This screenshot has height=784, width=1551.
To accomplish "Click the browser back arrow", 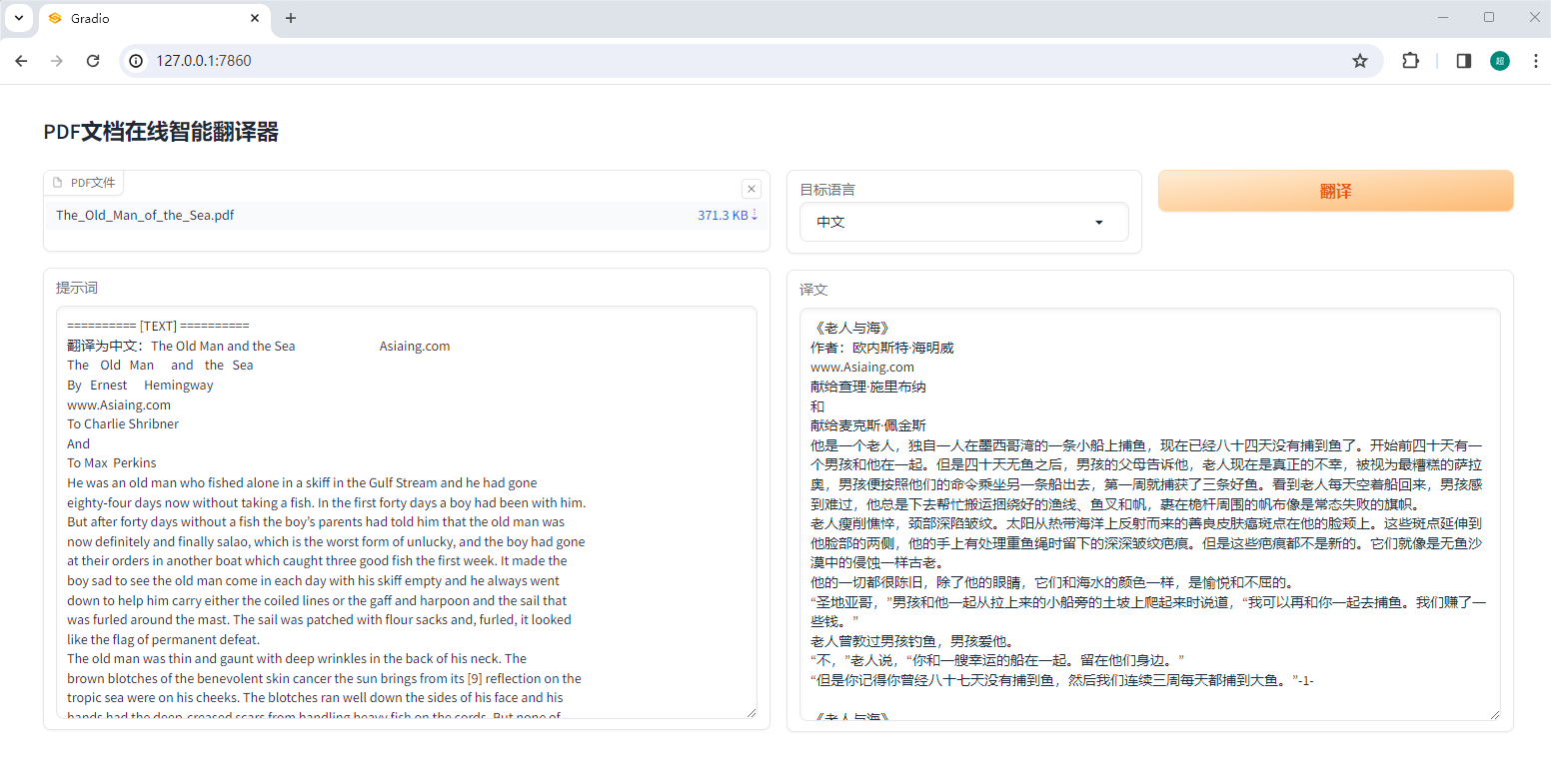I will point(21,61).
